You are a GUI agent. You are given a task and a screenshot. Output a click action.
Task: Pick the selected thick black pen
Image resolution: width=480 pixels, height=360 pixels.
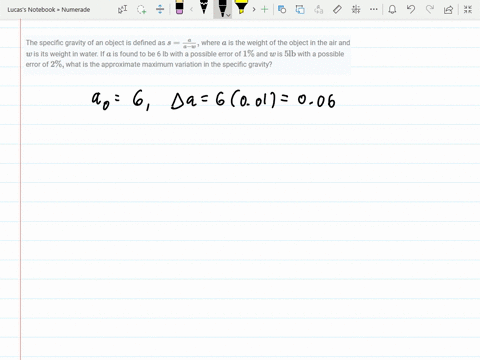point(222,8)
